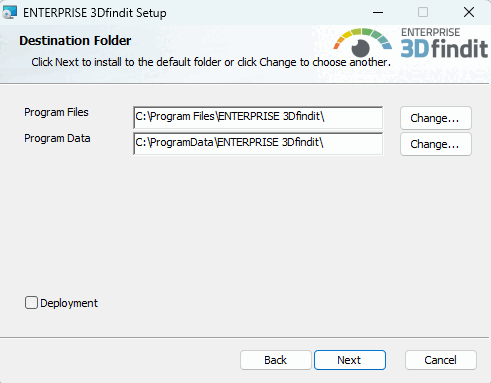The image size is (491, 383).
Task: Close the Setup window with X
Action: pos(469,12)
